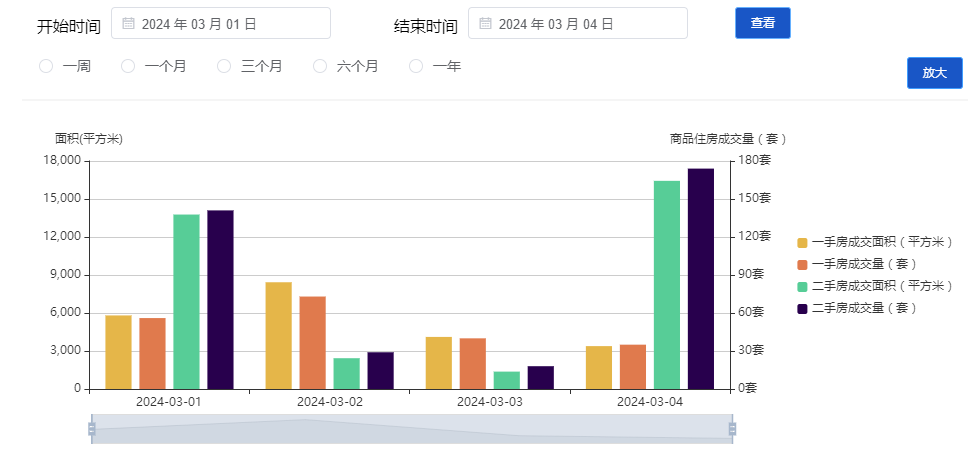Click the calendar icon in end date field
Screen dimensions: 968x453
[x=485, y=23]
